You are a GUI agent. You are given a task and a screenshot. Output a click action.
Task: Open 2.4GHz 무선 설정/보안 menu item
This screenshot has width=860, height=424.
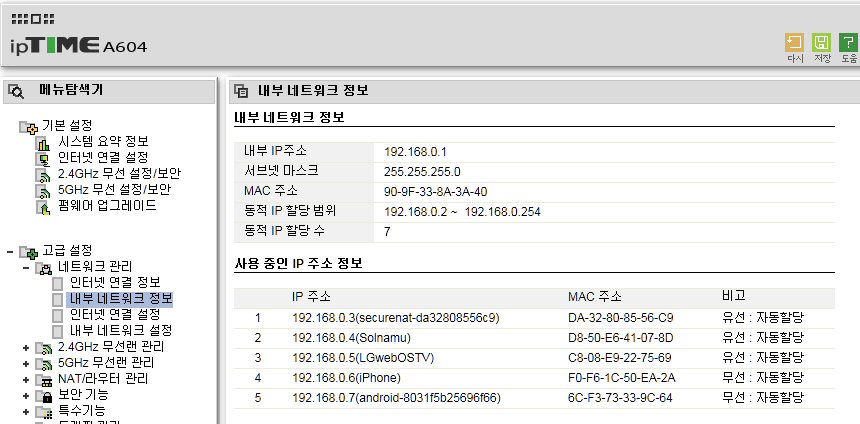pos(120,174)
